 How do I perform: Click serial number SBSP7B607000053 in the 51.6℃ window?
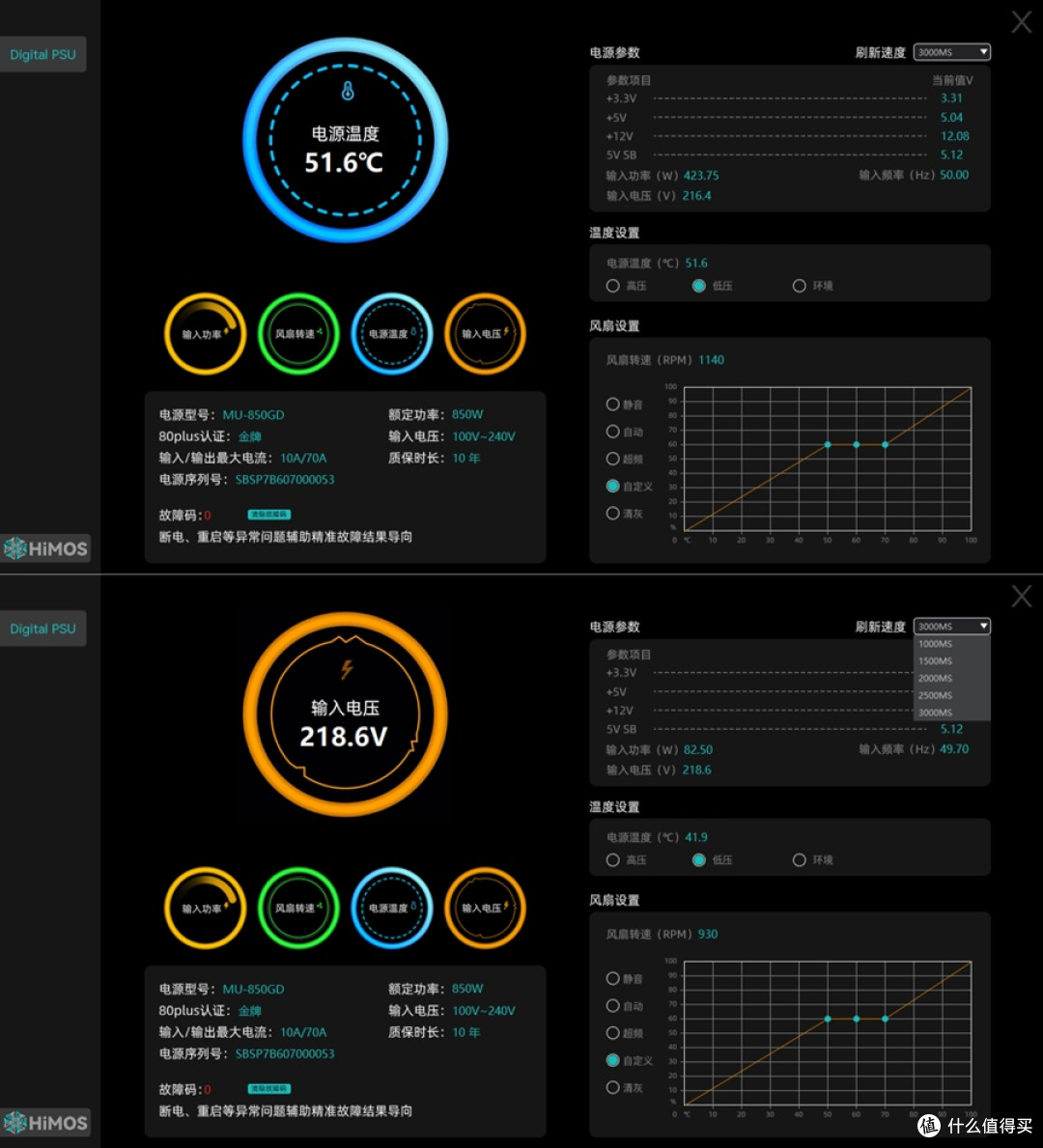285,480
